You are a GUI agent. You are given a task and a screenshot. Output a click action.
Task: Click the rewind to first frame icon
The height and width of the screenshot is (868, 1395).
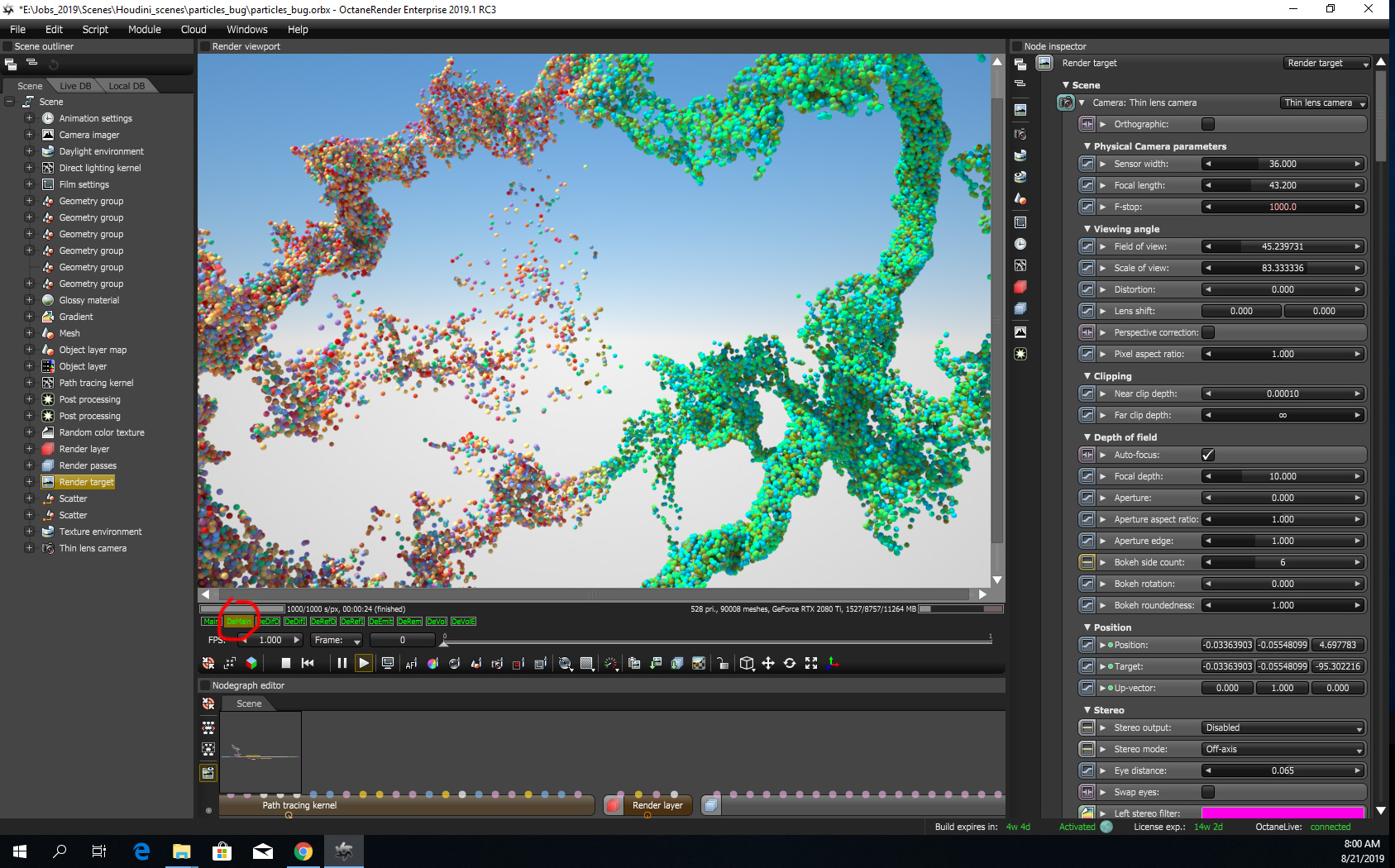[x=308, y=663]
